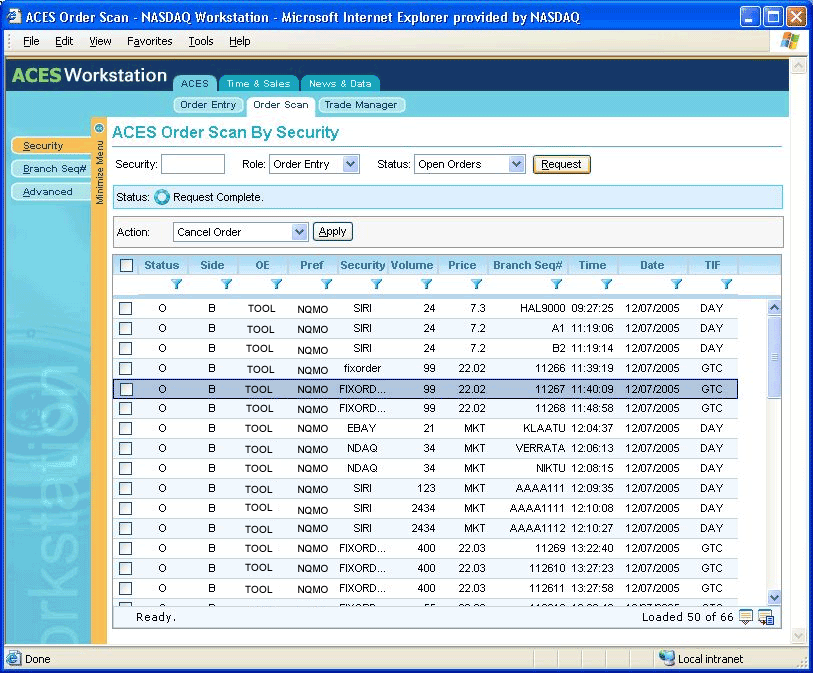Click the fixorder security cell
Screen dimensions: 813x673
362,368
